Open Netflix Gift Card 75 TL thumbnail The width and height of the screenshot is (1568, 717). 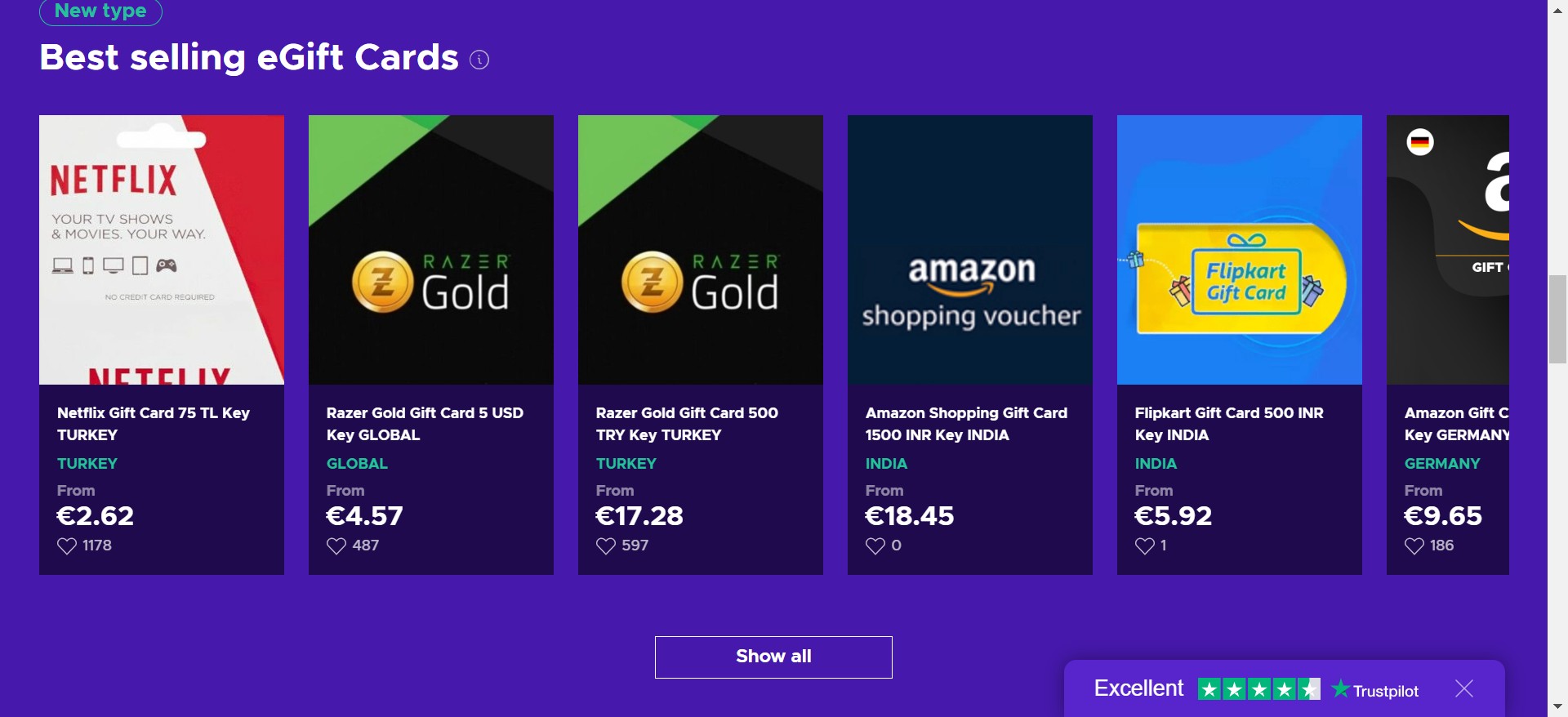pyautogui.click(x=162, y=250)
